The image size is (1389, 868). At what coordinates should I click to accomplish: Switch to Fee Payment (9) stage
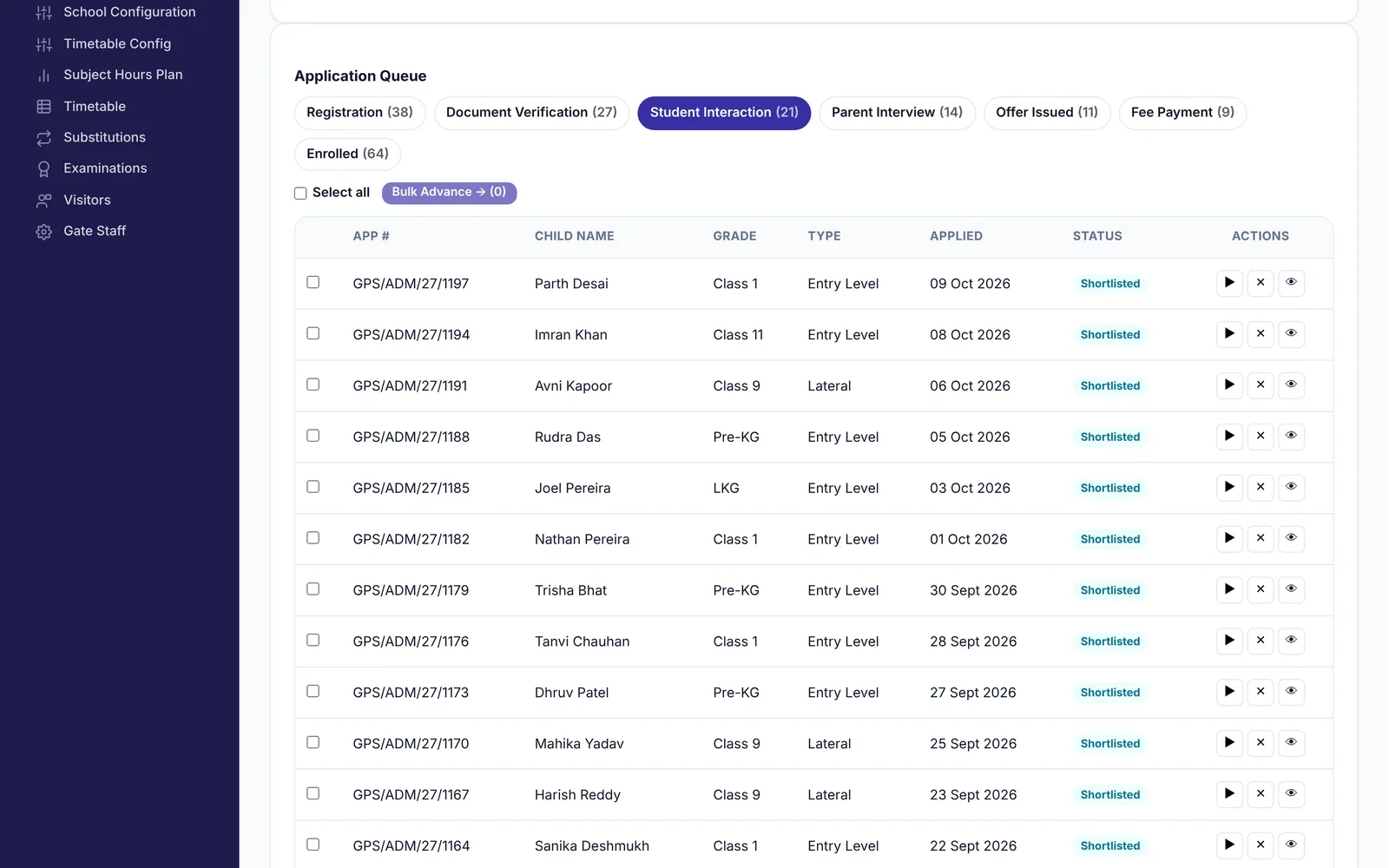1182,113
